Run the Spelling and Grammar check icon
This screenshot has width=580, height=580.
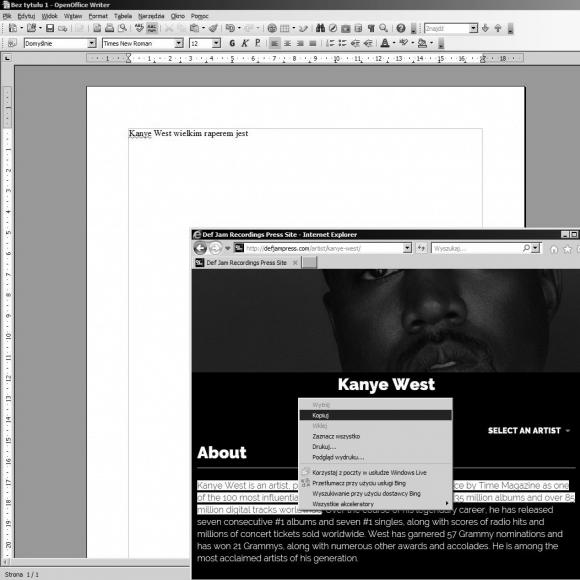coord(139,28)
